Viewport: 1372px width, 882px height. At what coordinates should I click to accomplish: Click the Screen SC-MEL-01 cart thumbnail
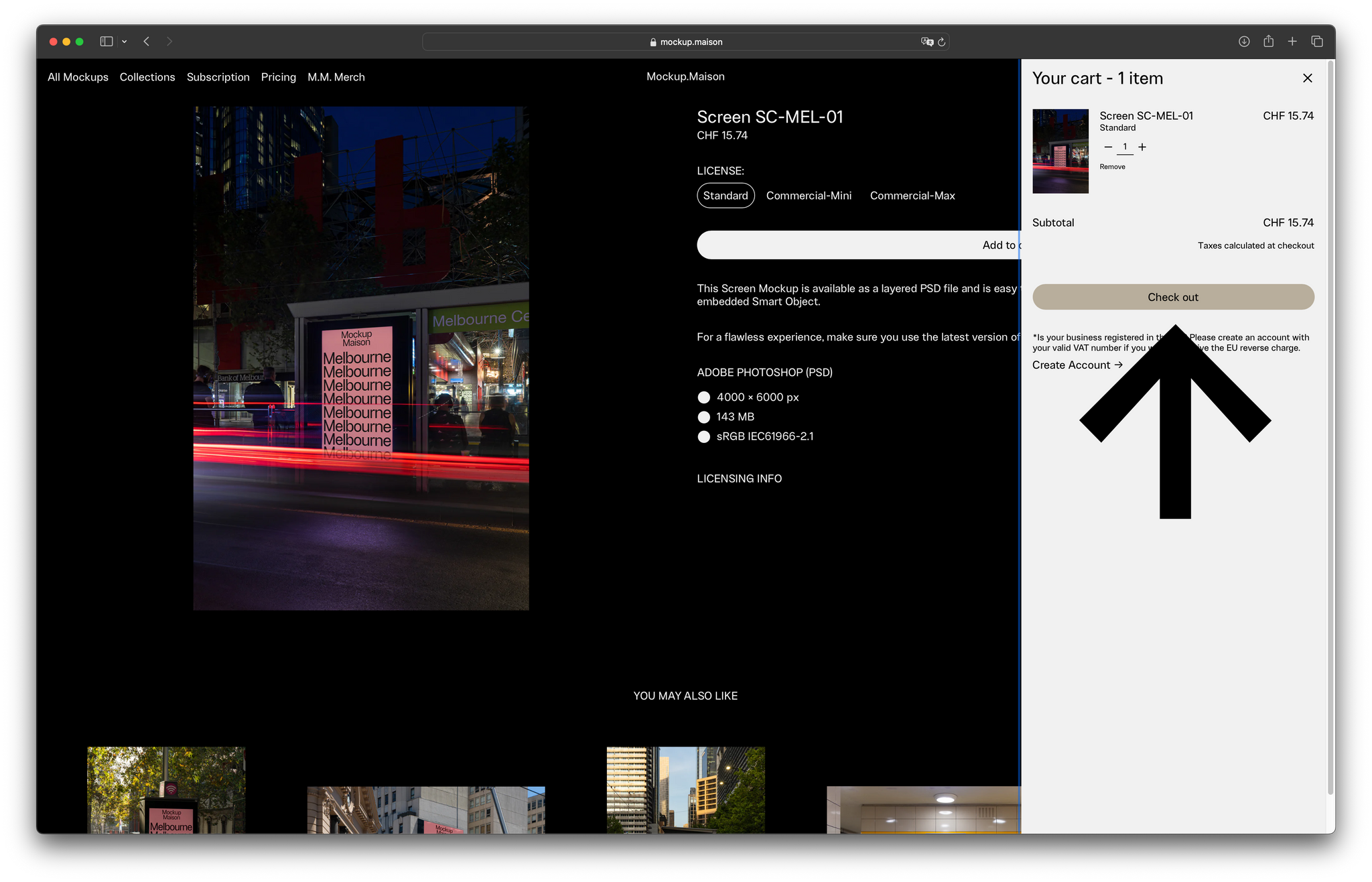pos(1060,151)
